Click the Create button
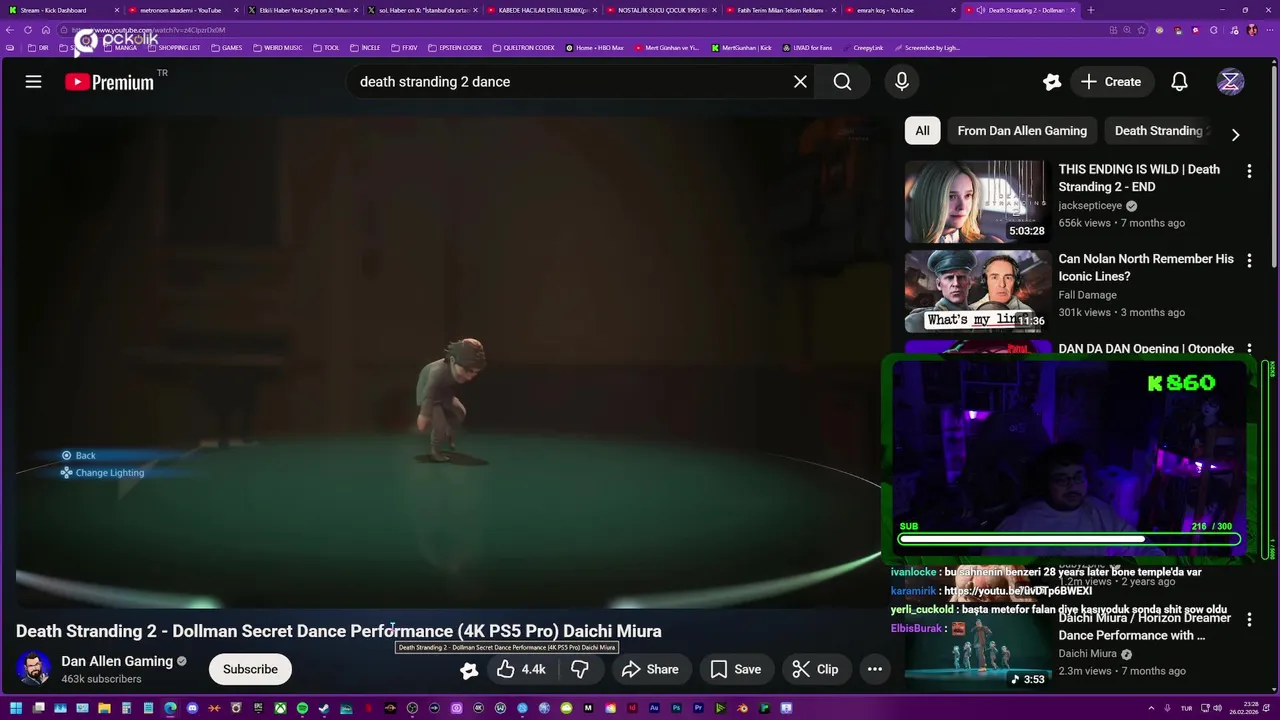Screen dimensions: 1280x720 coord(1111,82)
